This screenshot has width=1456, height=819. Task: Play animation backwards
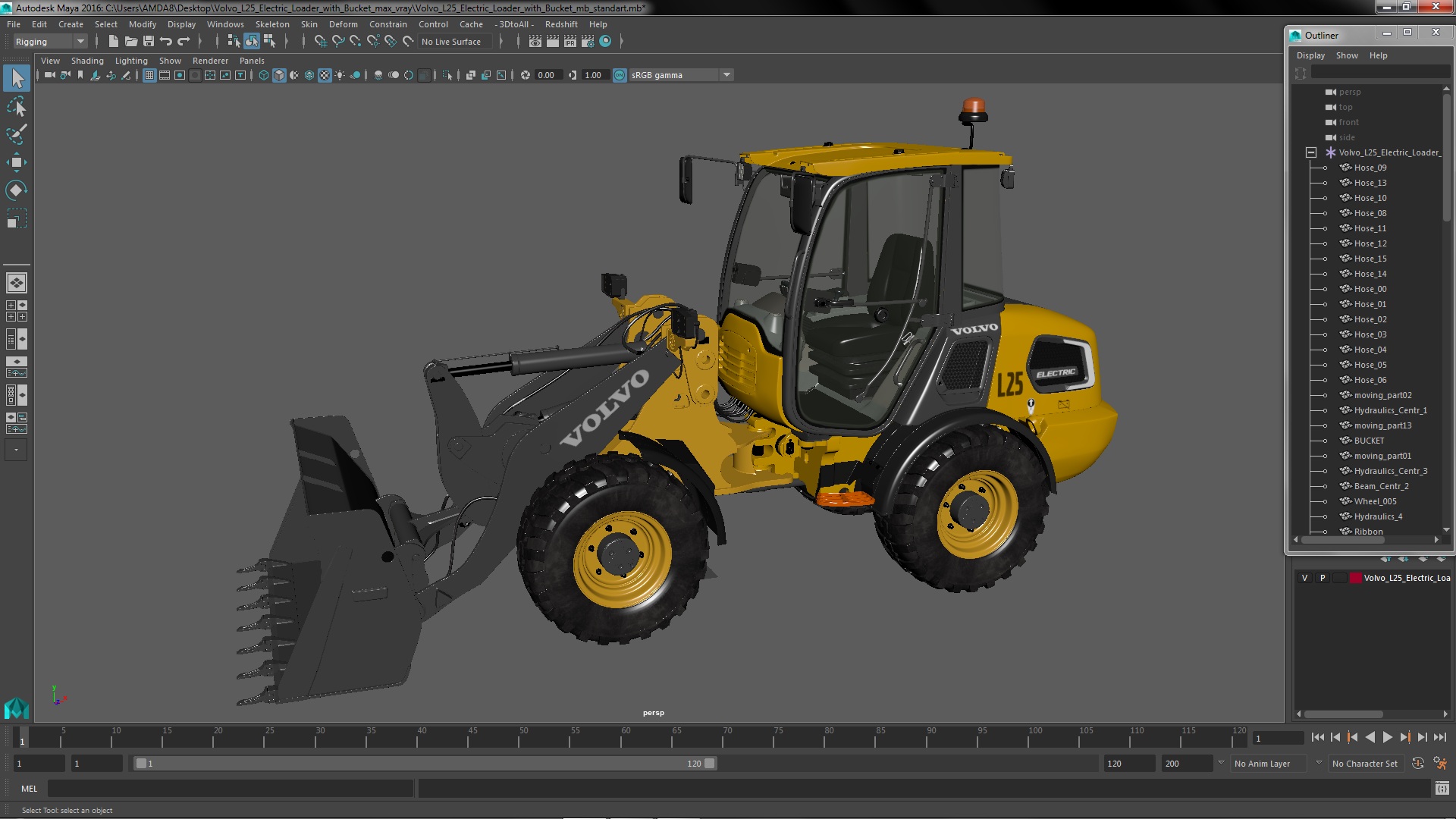(x=1370, y=737)
